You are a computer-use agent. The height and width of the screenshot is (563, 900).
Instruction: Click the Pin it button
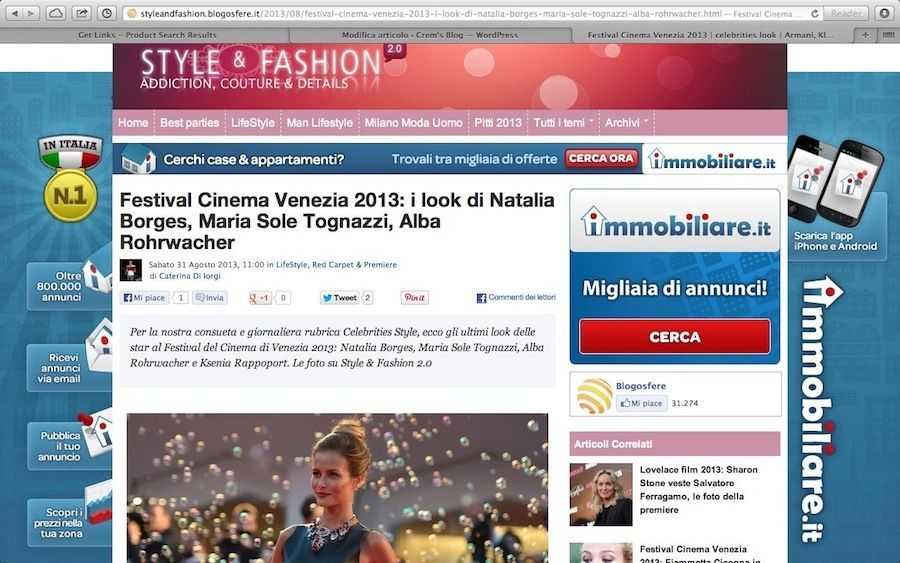(x=414, y=297)
